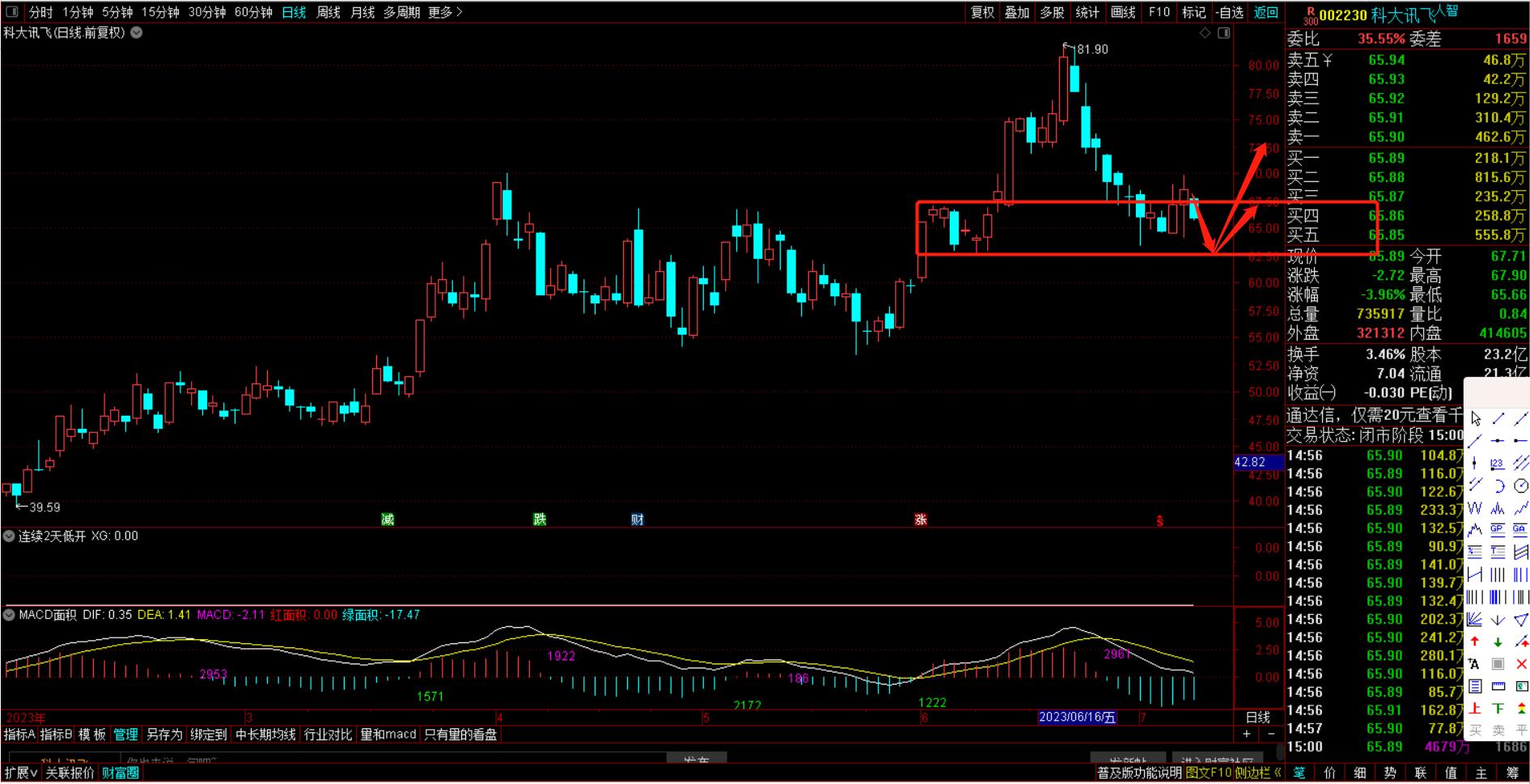Open the 指标A indicator tab

click(19, 734)
